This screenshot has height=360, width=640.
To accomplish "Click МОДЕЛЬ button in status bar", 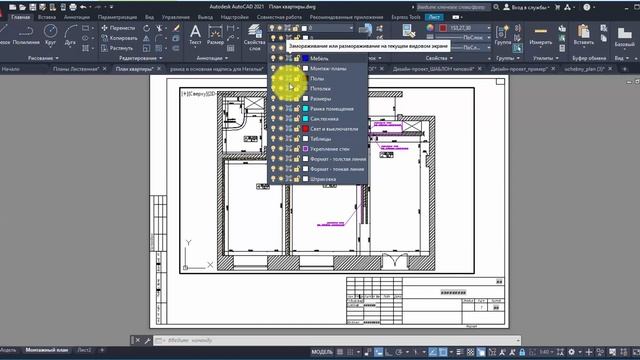I will 322,352.
